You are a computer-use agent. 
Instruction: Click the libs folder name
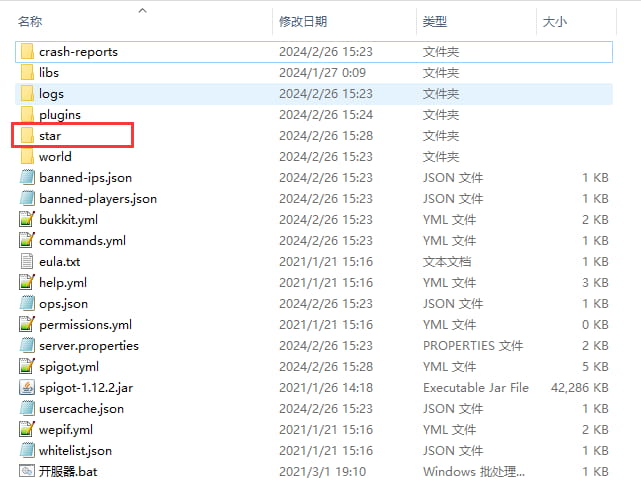click(49, 72)
